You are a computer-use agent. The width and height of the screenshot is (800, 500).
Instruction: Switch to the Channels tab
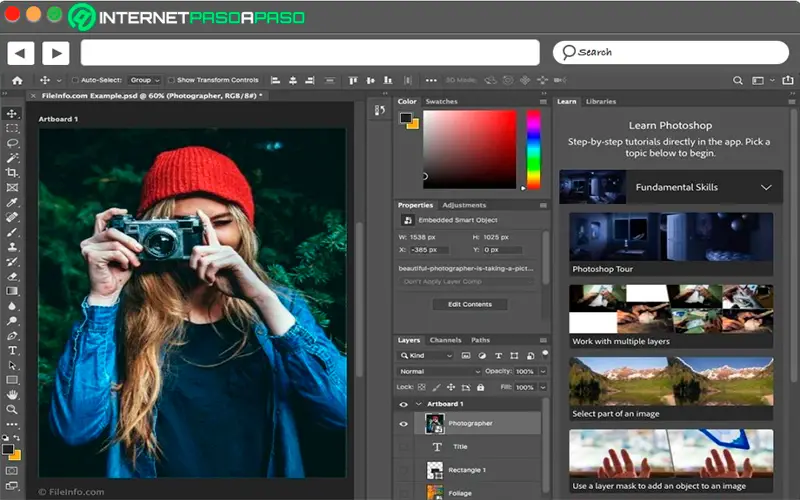point(445,340)
